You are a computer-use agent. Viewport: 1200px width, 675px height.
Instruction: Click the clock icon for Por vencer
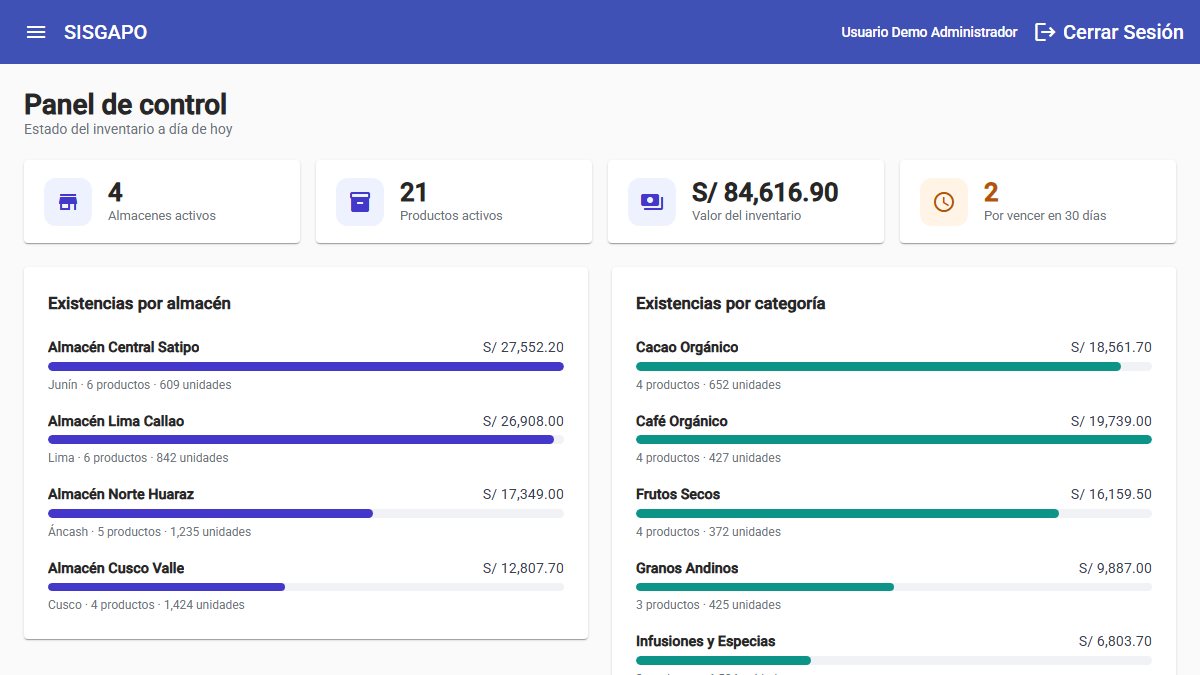click(x=944, y=202)
